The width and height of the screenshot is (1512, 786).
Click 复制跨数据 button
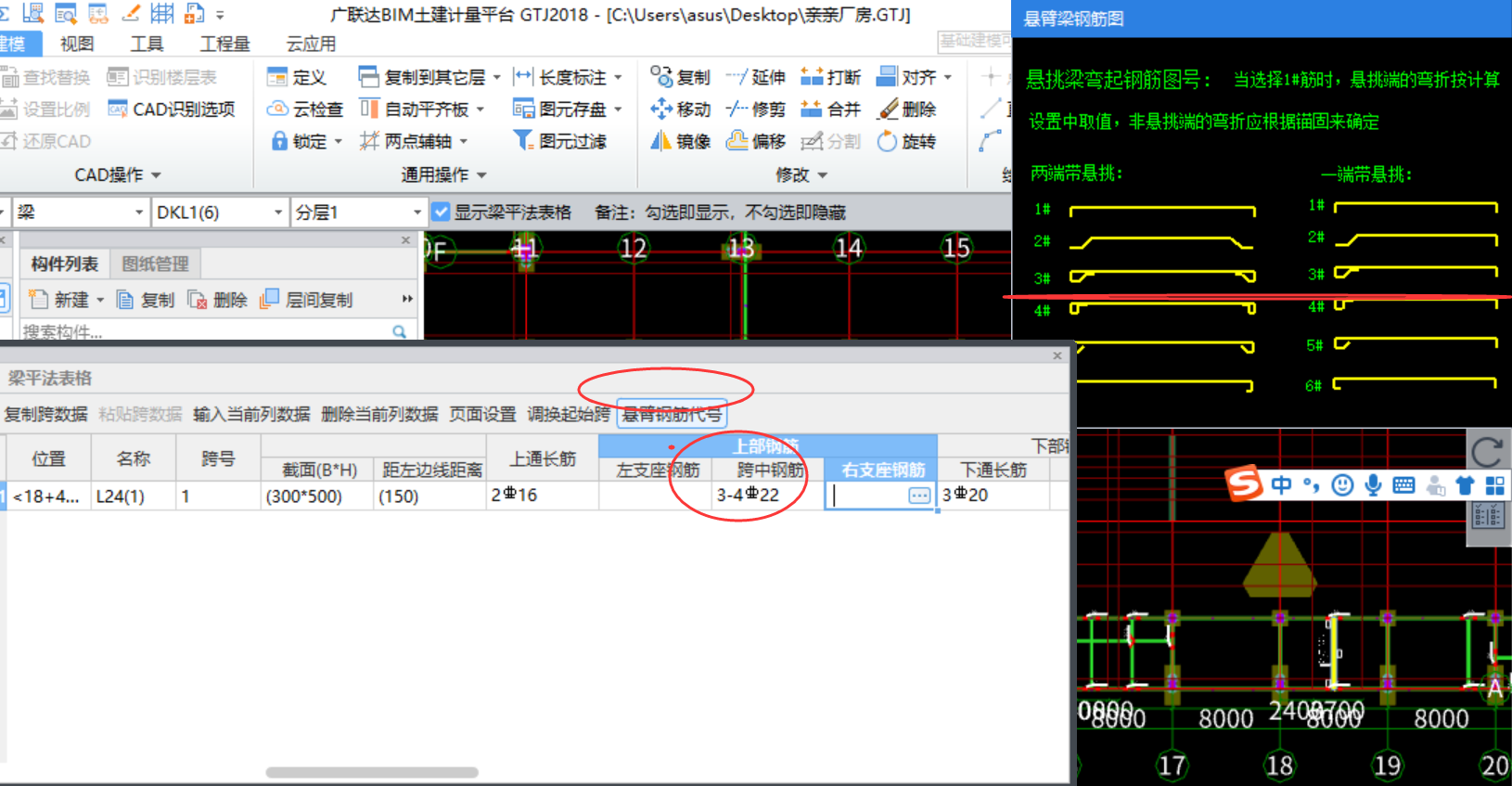point(45,414)
